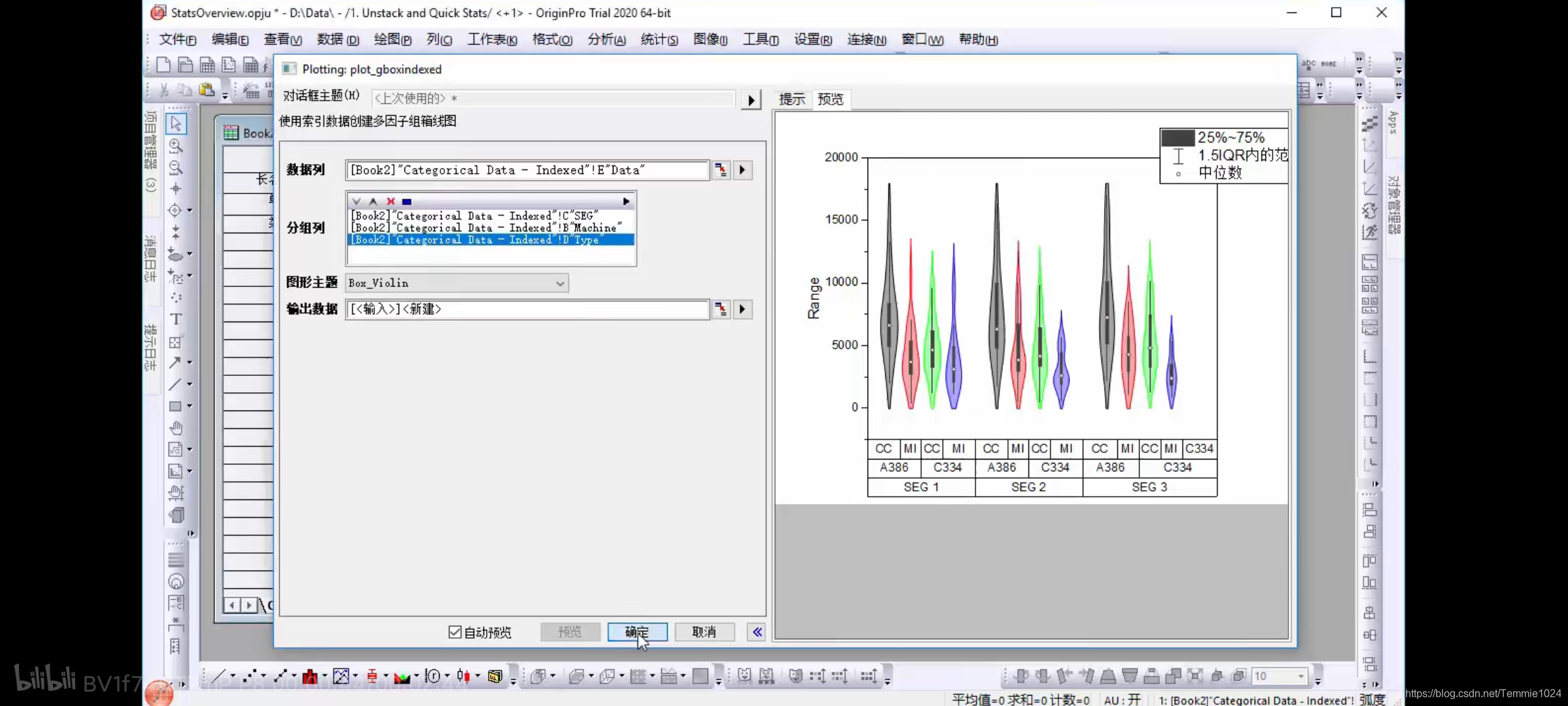The image size is (1568, 706).
Task: Click interactive range selector for 输出数据
Action: 720,309
